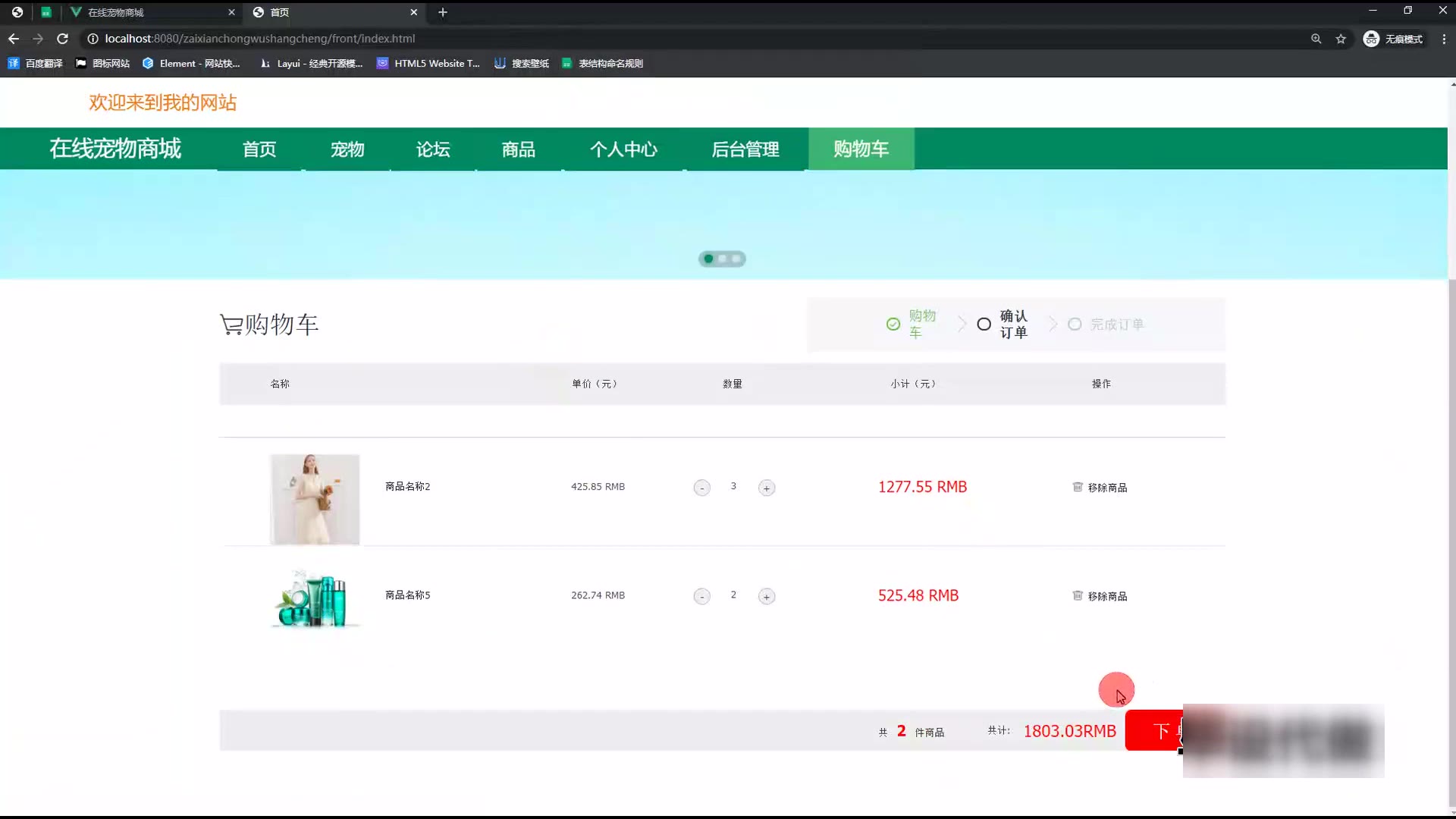Increase quantity of 商品名称2 with plus icon
The height and width of the screenshot is (819, 1456).
pyautogui.click(x=767, y=488)
